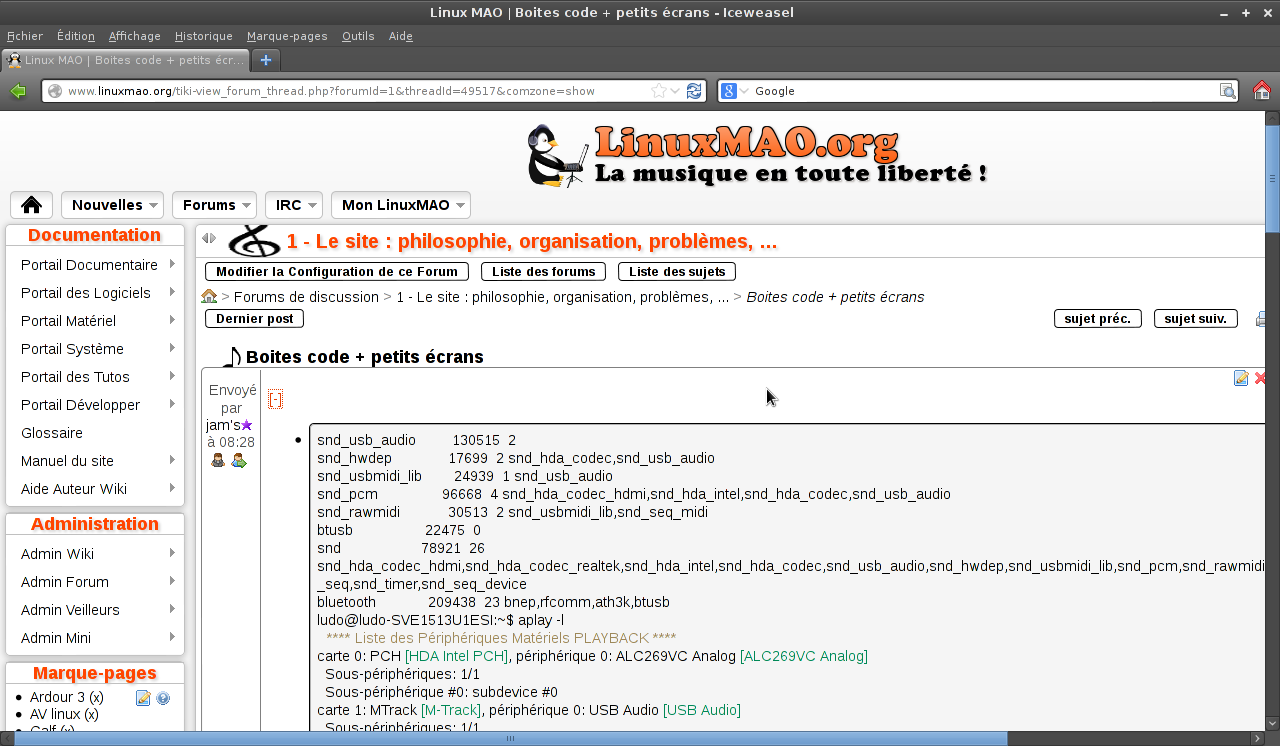This screenshot has height=746, width=1280.
Task: Open the Outils menu
Action: (358, 36)
